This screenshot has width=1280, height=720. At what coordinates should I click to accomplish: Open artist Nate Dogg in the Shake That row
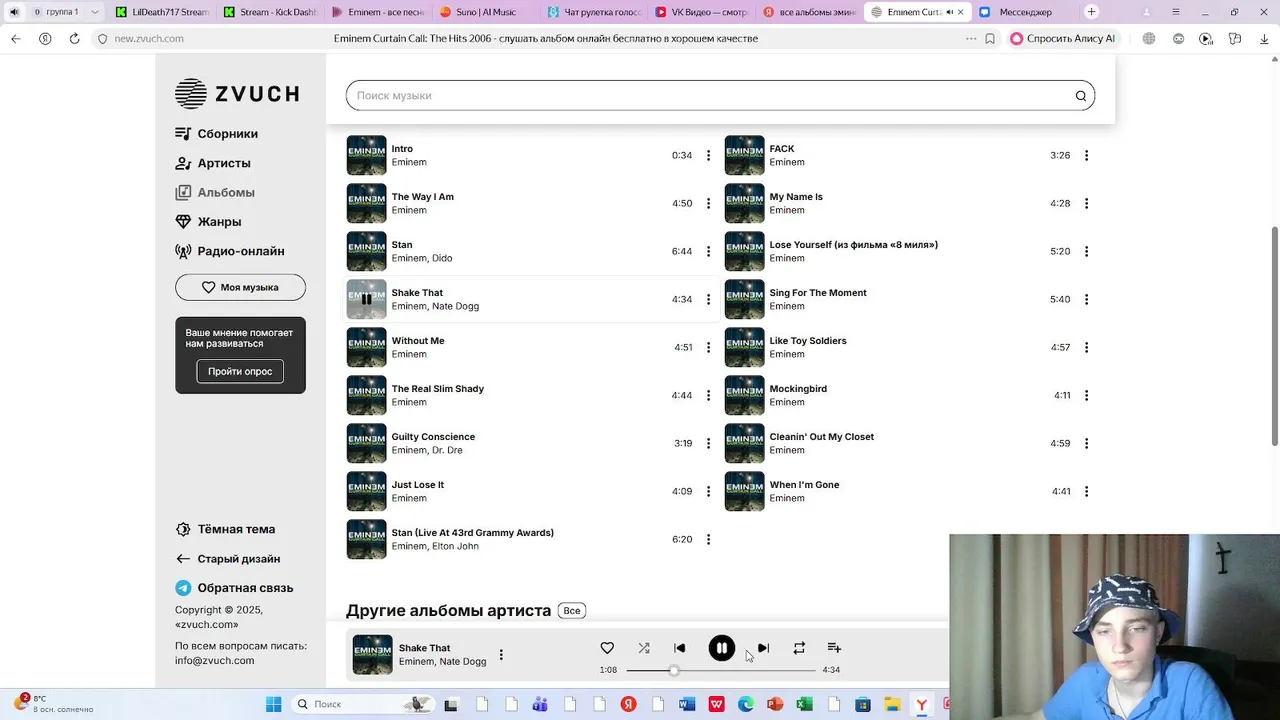point(455,306)
